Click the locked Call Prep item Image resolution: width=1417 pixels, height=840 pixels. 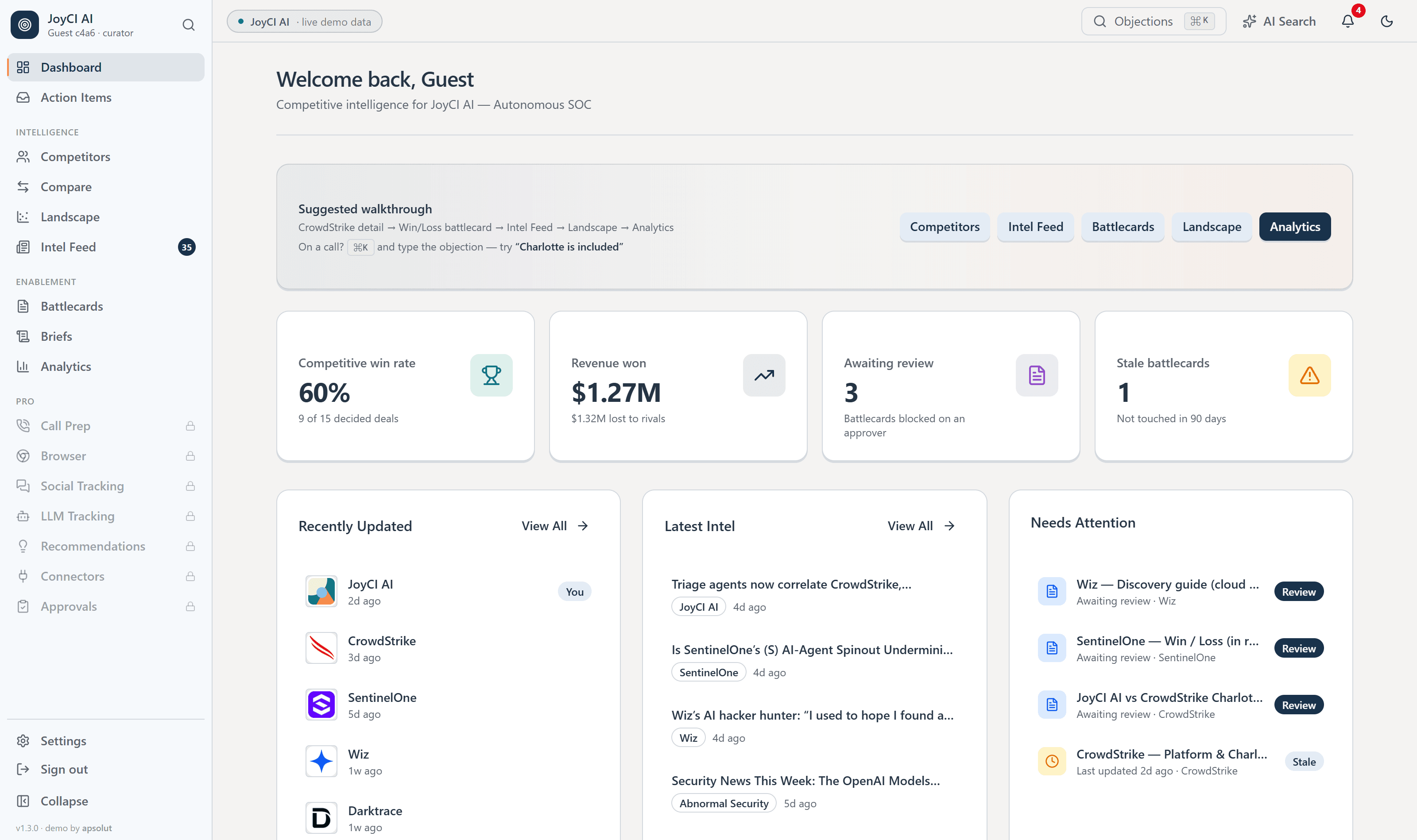(x=106, y=426)
